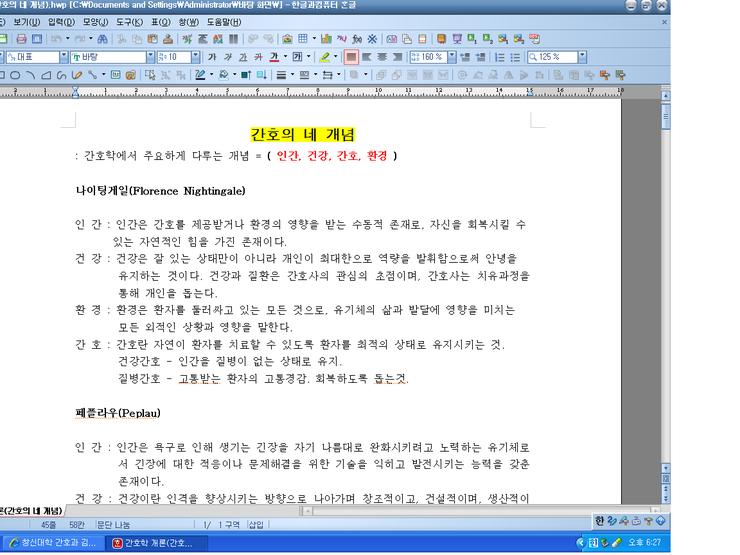Click the font color 가 red swatch

274,57
